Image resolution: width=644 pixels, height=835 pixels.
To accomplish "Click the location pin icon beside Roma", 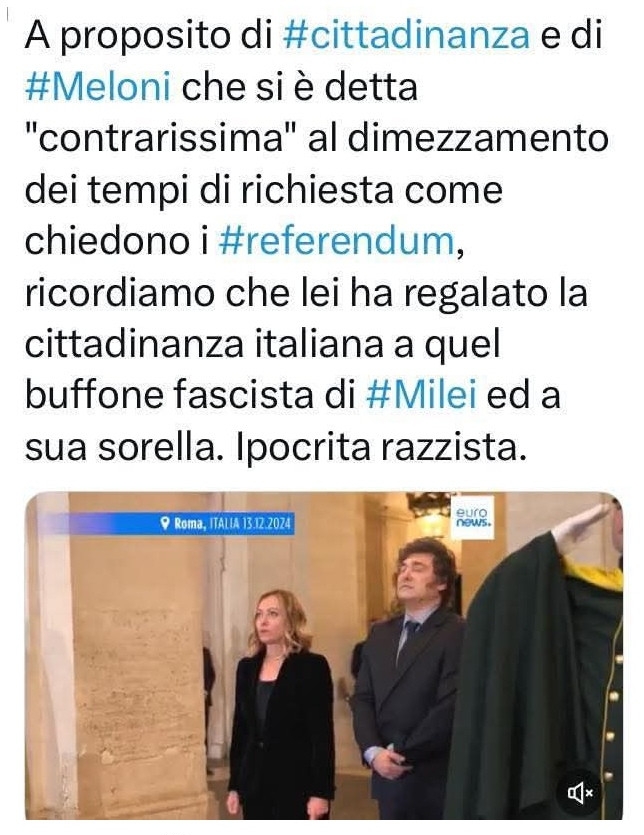I will [165, 523].
